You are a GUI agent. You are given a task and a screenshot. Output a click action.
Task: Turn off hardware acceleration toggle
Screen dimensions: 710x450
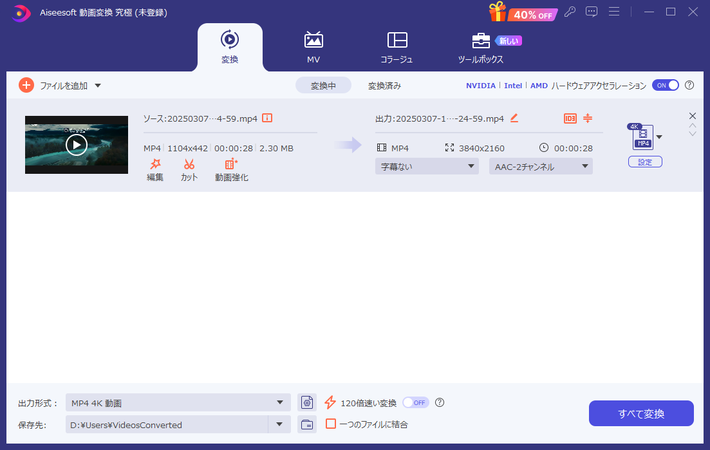coord(665,86)
